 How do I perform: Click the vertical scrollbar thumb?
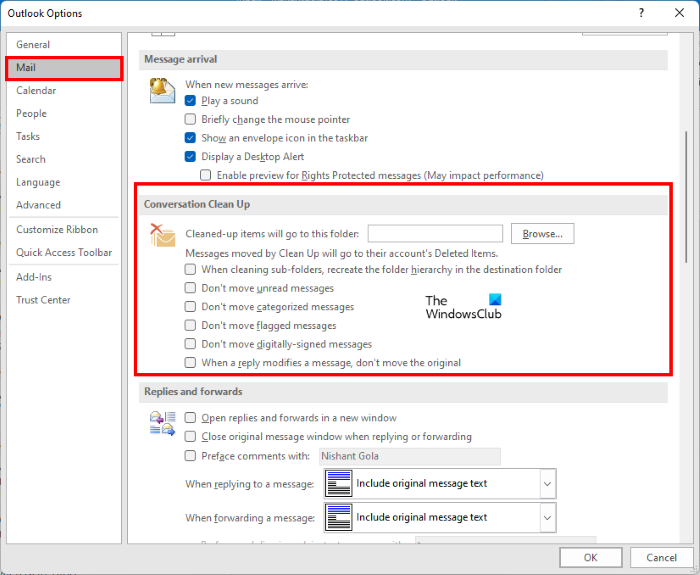[686, 196]
